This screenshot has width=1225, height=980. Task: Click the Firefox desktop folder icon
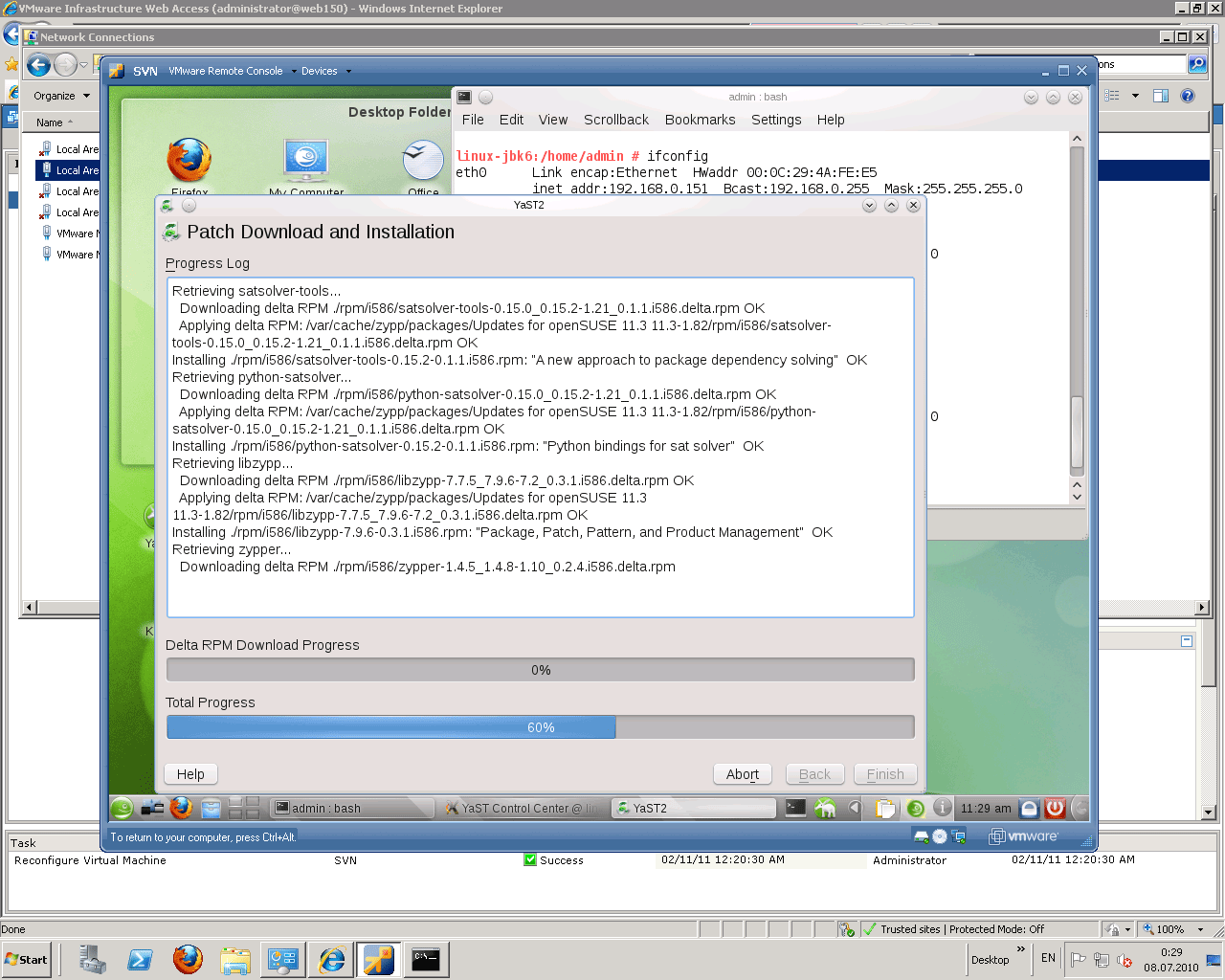[x=189, y=161]
